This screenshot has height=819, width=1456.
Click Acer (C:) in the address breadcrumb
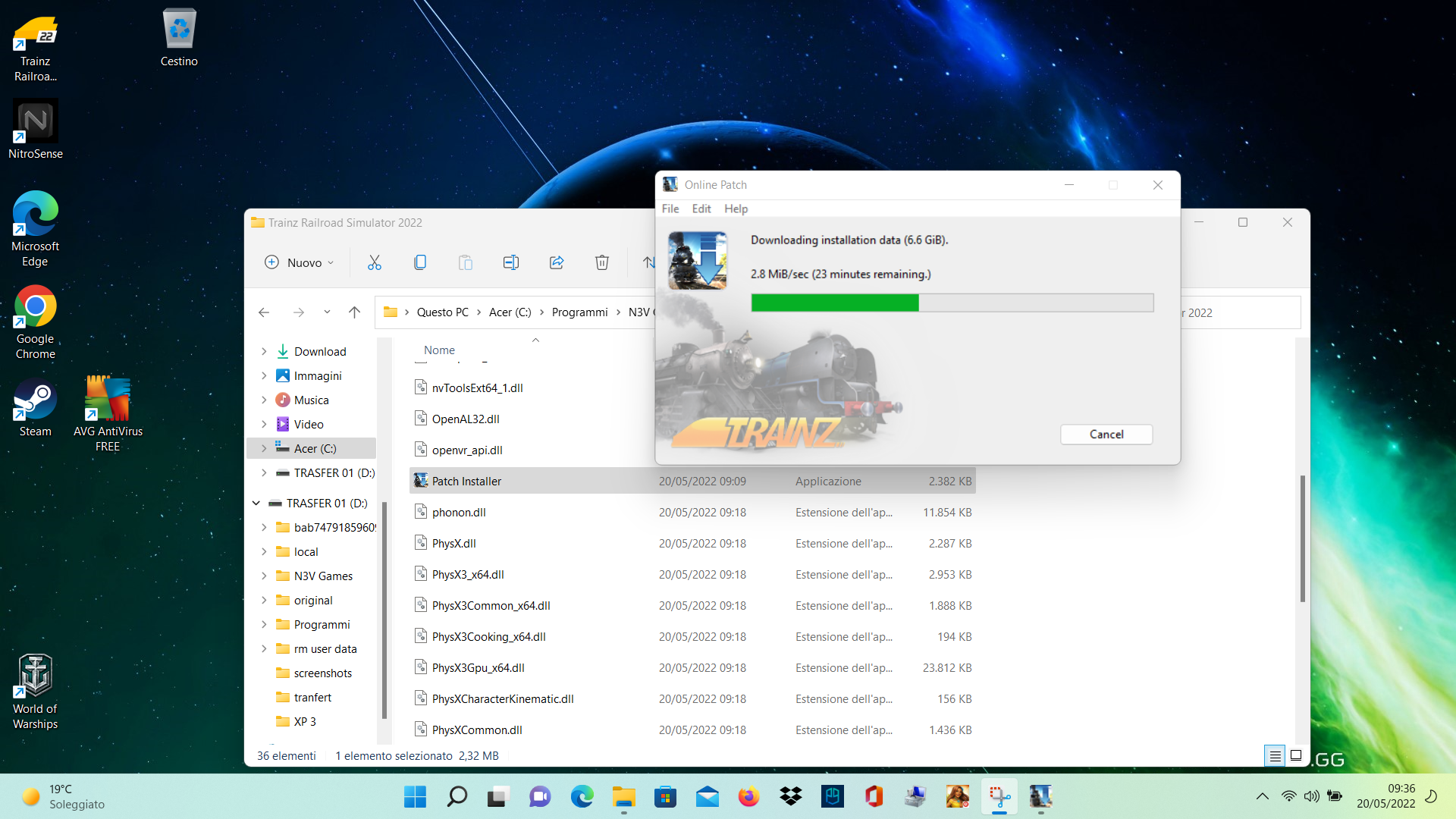point(510,312)
